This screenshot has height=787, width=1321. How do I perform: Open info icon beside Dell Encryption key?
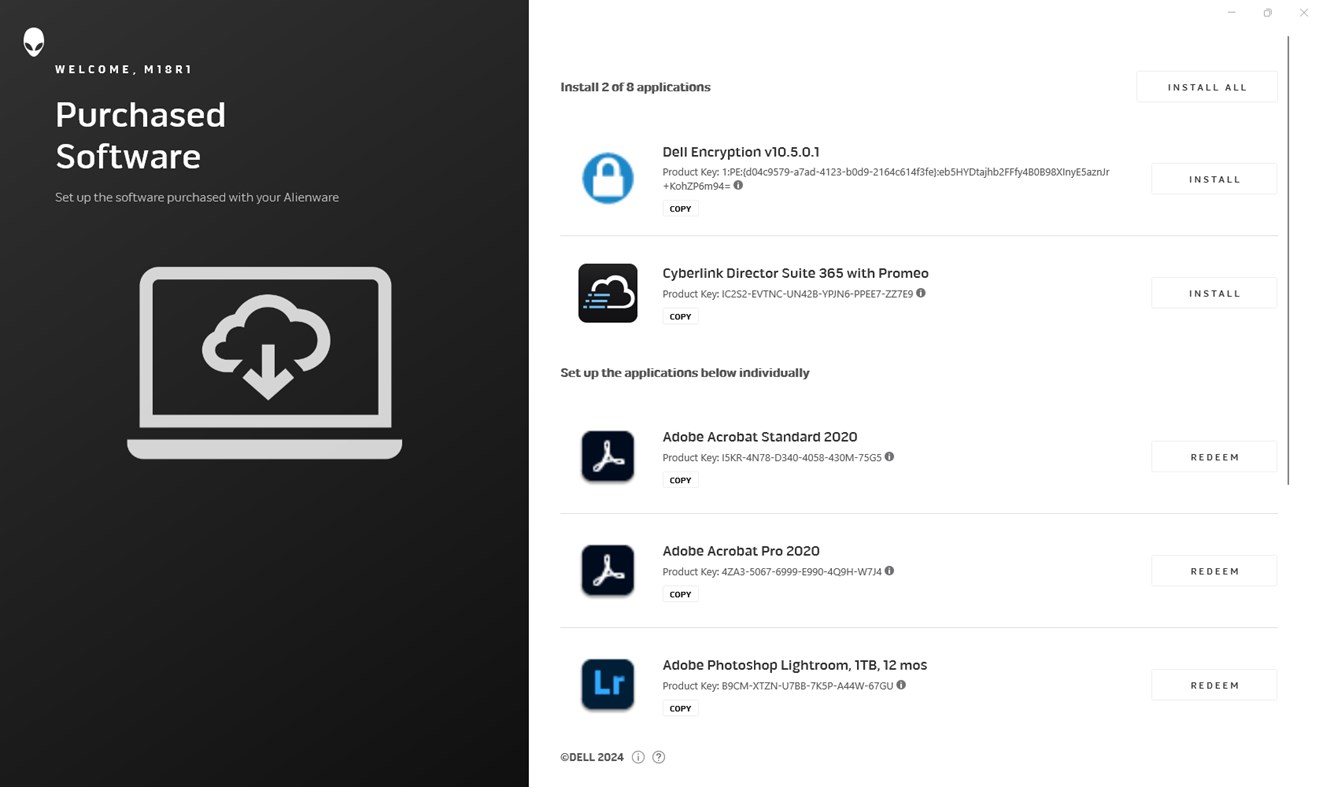click(x=738, y=186)
